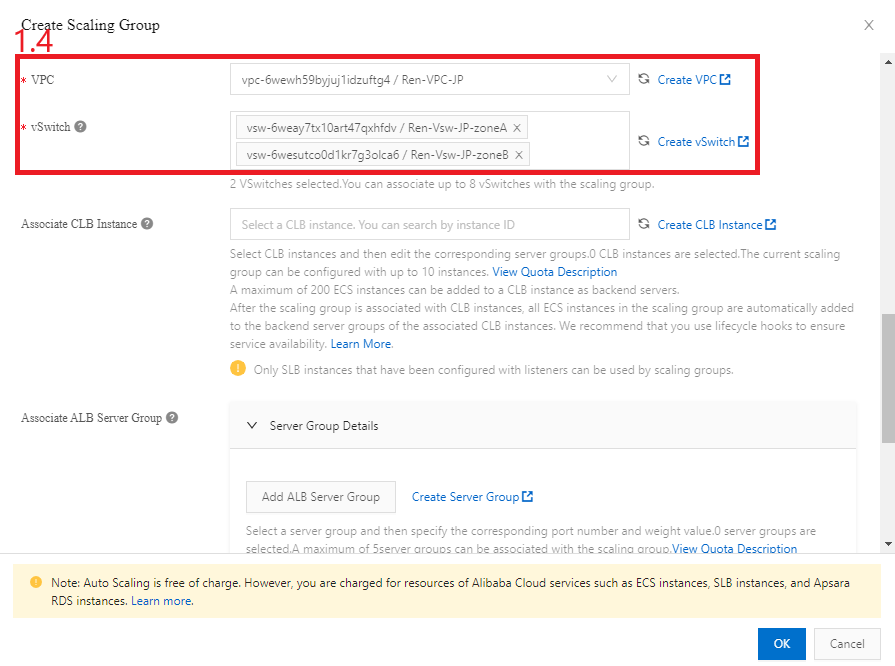The height and width of the screenshot is (666, 895).
Task: Click refresh icon next to Create VPC
Action: 644,79
